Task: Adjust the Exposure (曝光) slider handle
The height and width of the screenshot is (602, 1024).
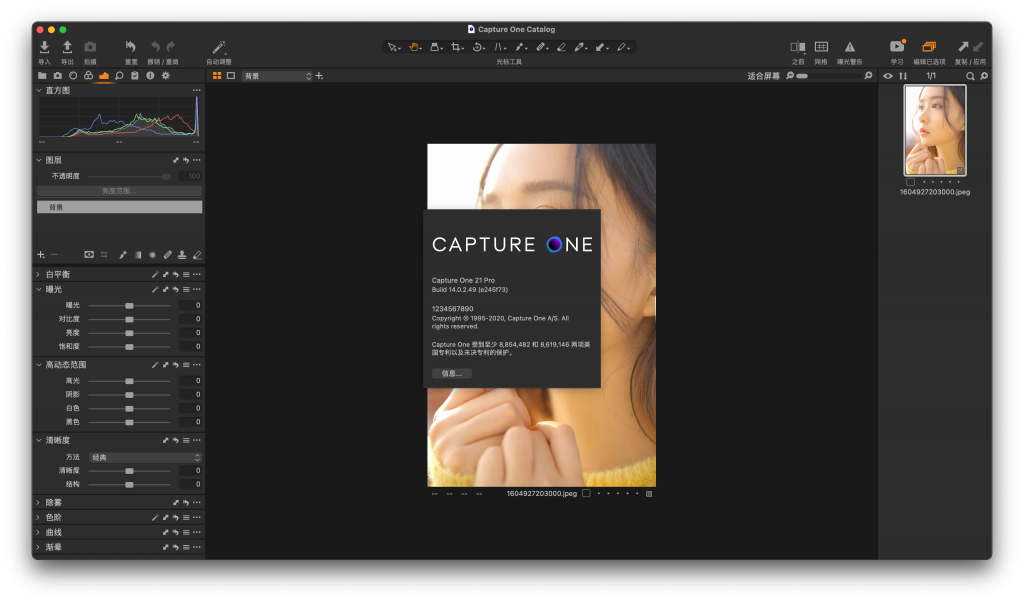Action: click(x=129, y=306)
